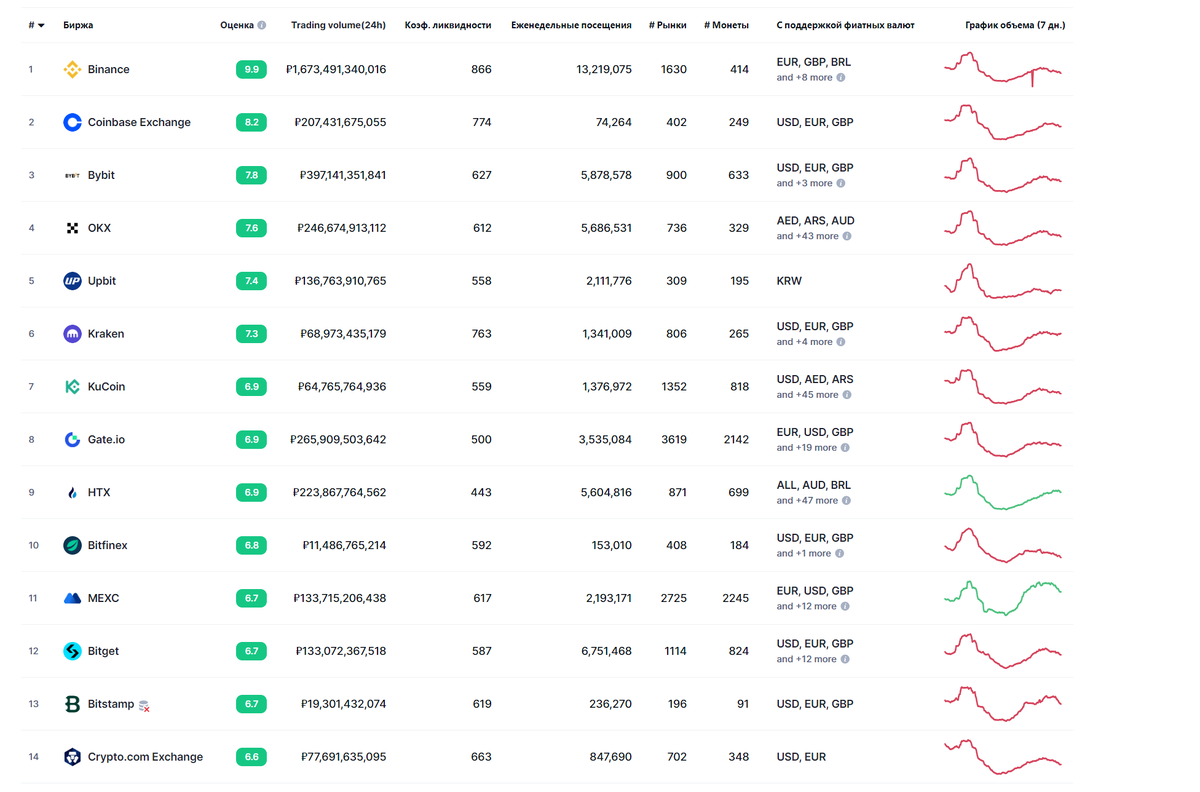This screenshot has width=1200, height=792.
Task: Expand 'and +12 more' fiat list for MEXC
Action: coord(806,606)
